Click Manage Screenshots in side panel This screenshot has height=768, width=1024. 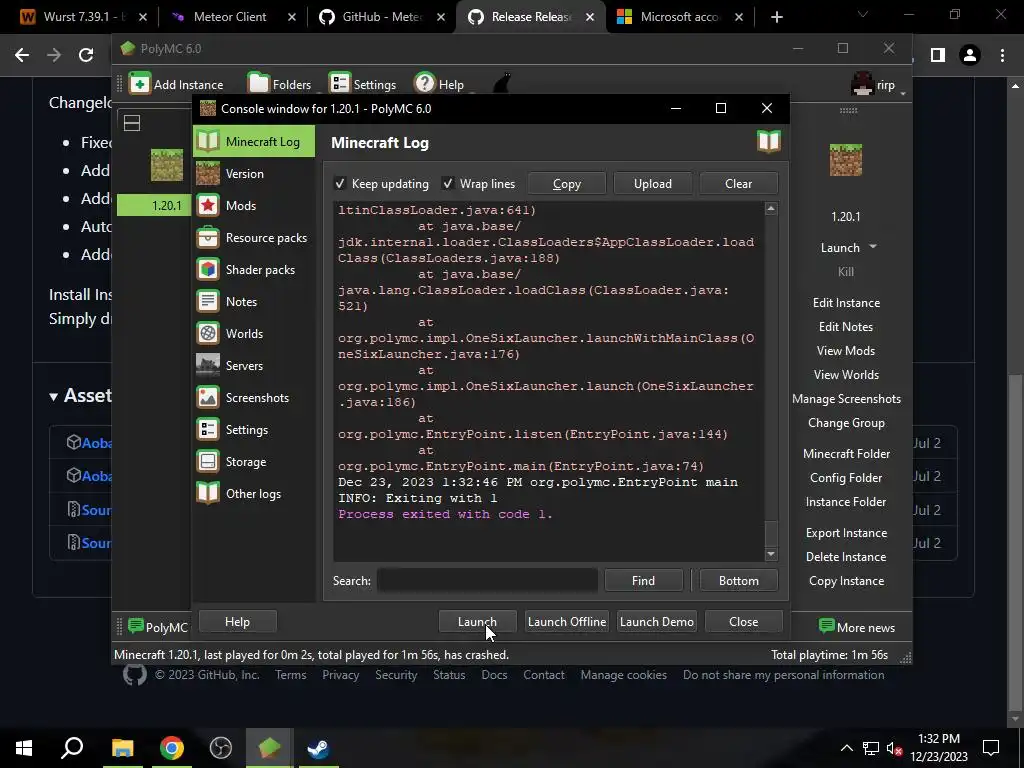[846, 399]
